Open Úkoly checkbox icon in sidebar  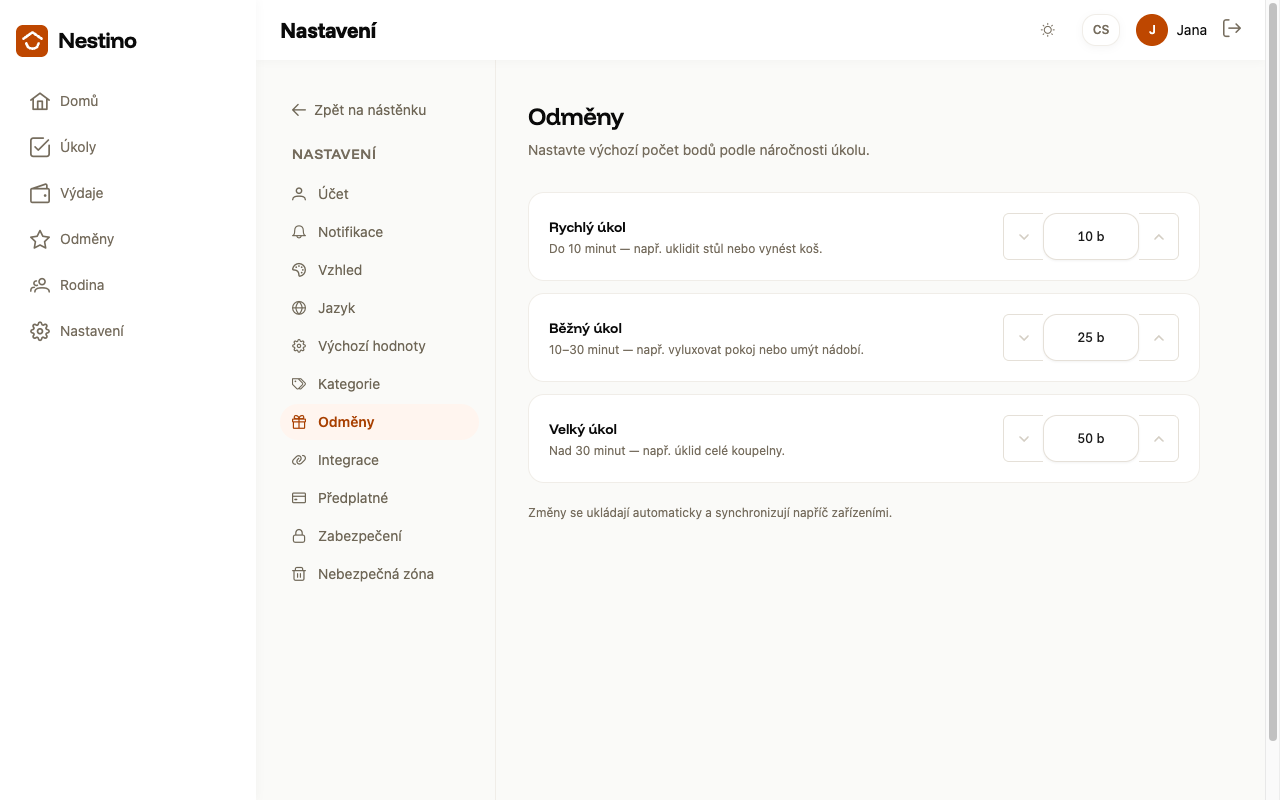point(40,147)
